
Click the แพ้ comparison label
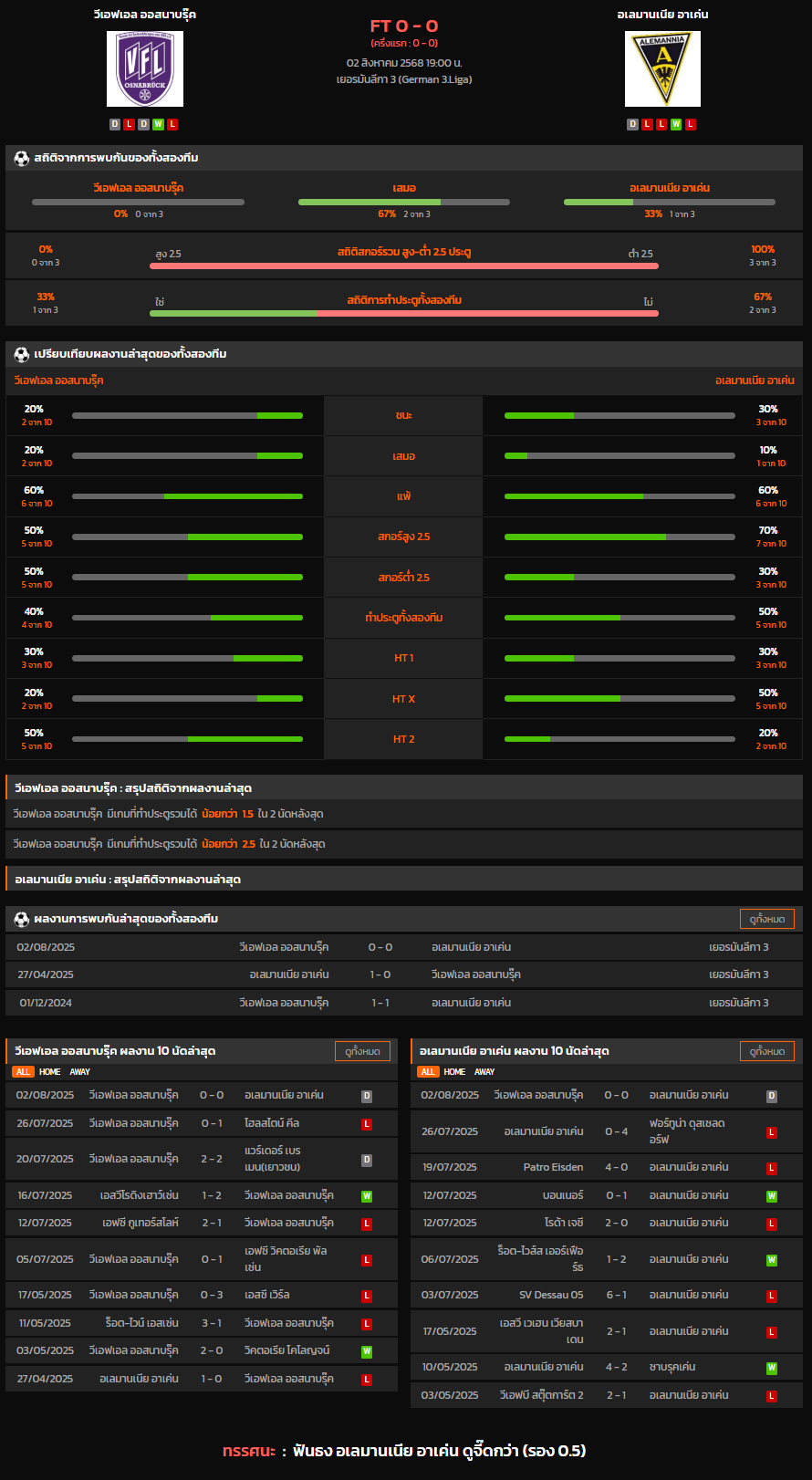click(403, 496)
